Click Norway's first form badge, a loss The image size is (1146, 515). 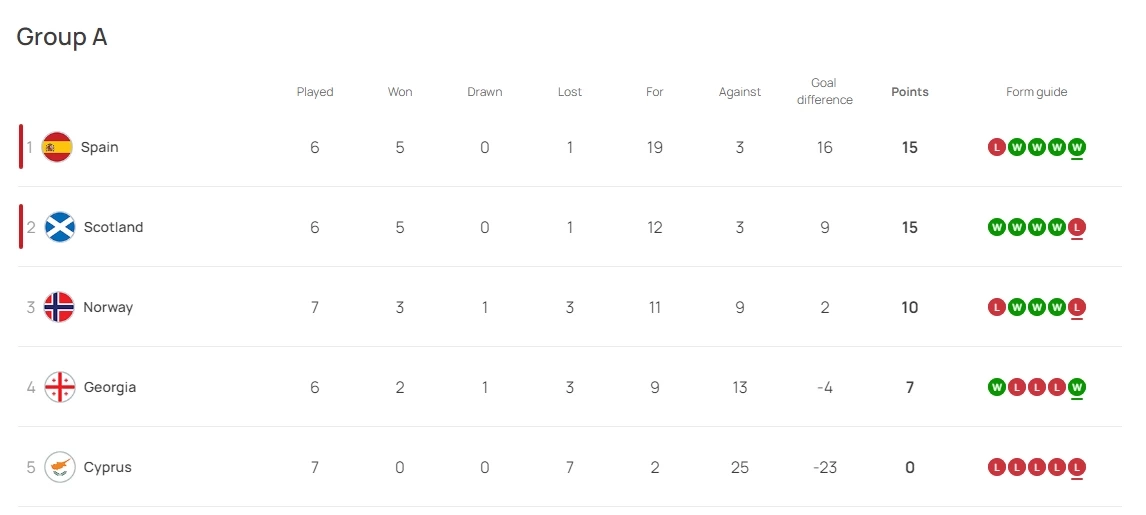pos(996,307)
